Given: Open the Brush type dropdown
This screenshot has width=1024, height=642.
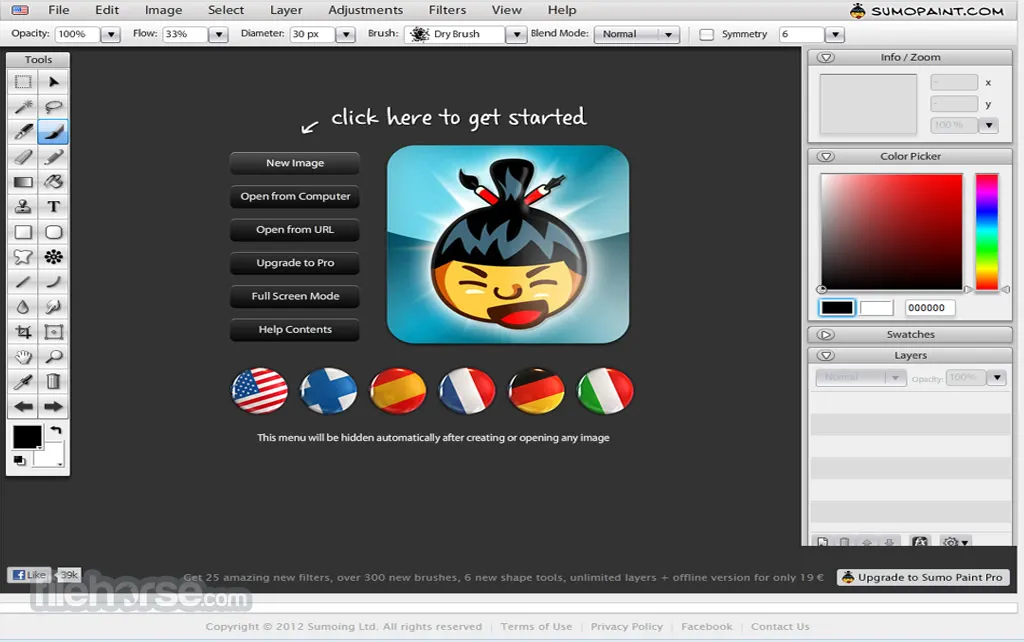Looking at the screenshot, I should tap(515, 34).
